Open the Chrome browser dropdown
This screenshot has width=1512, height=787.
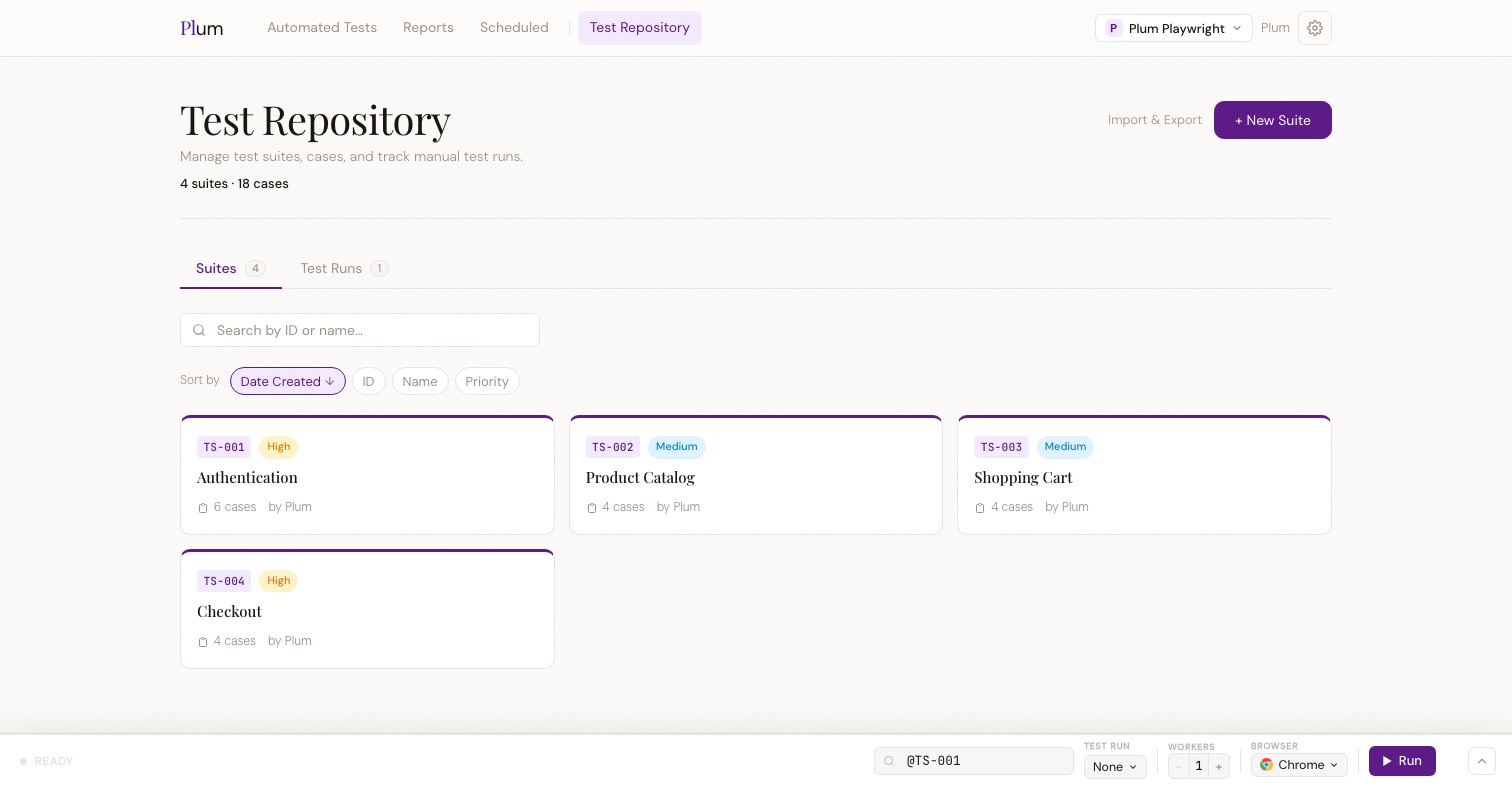tap(1299, 765)
